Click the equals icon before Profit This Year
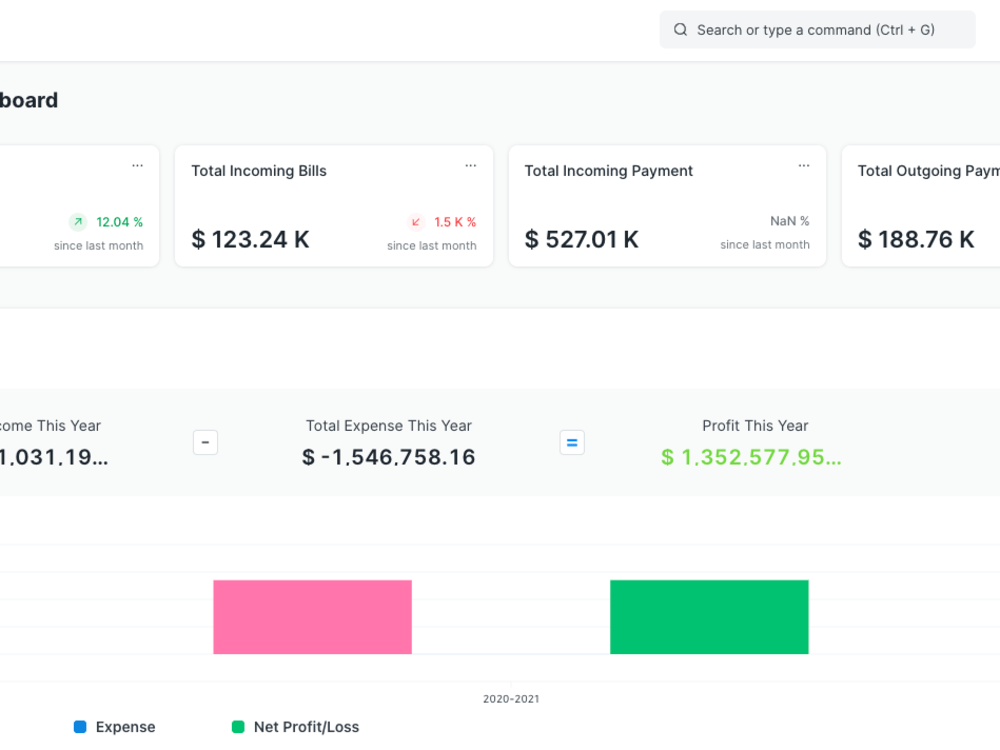This screenshot has width=1000, height=750. (x=572, y=442)
